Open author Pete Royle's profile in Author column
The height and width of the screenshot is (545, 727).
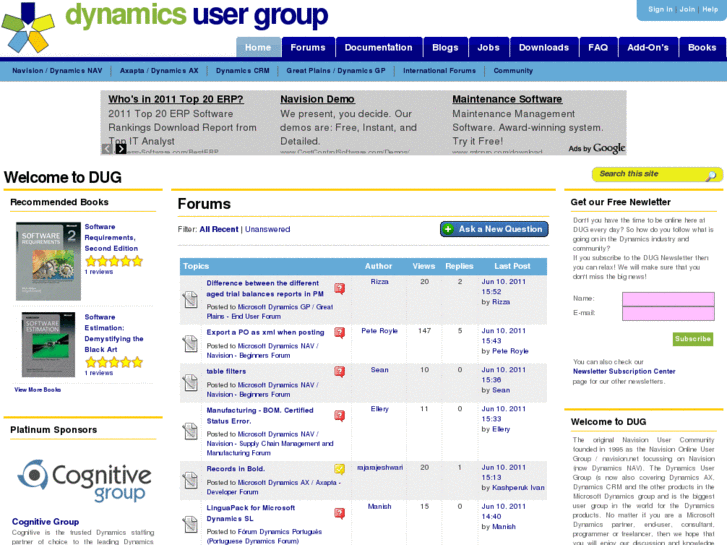coord(380,331)
